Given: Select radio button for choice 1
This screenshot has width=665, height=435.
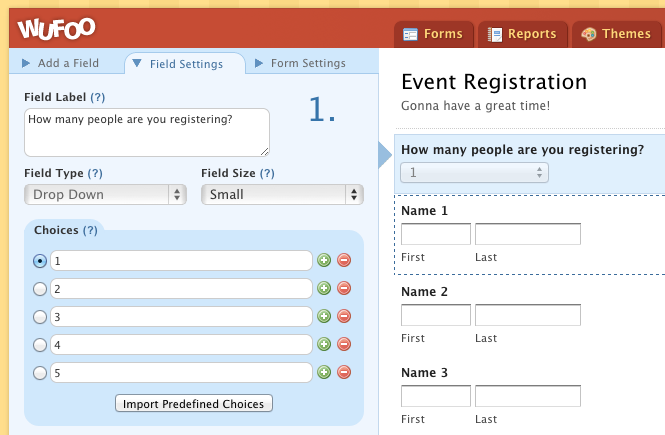Looking at the screenshot, I should coord(40,261).
